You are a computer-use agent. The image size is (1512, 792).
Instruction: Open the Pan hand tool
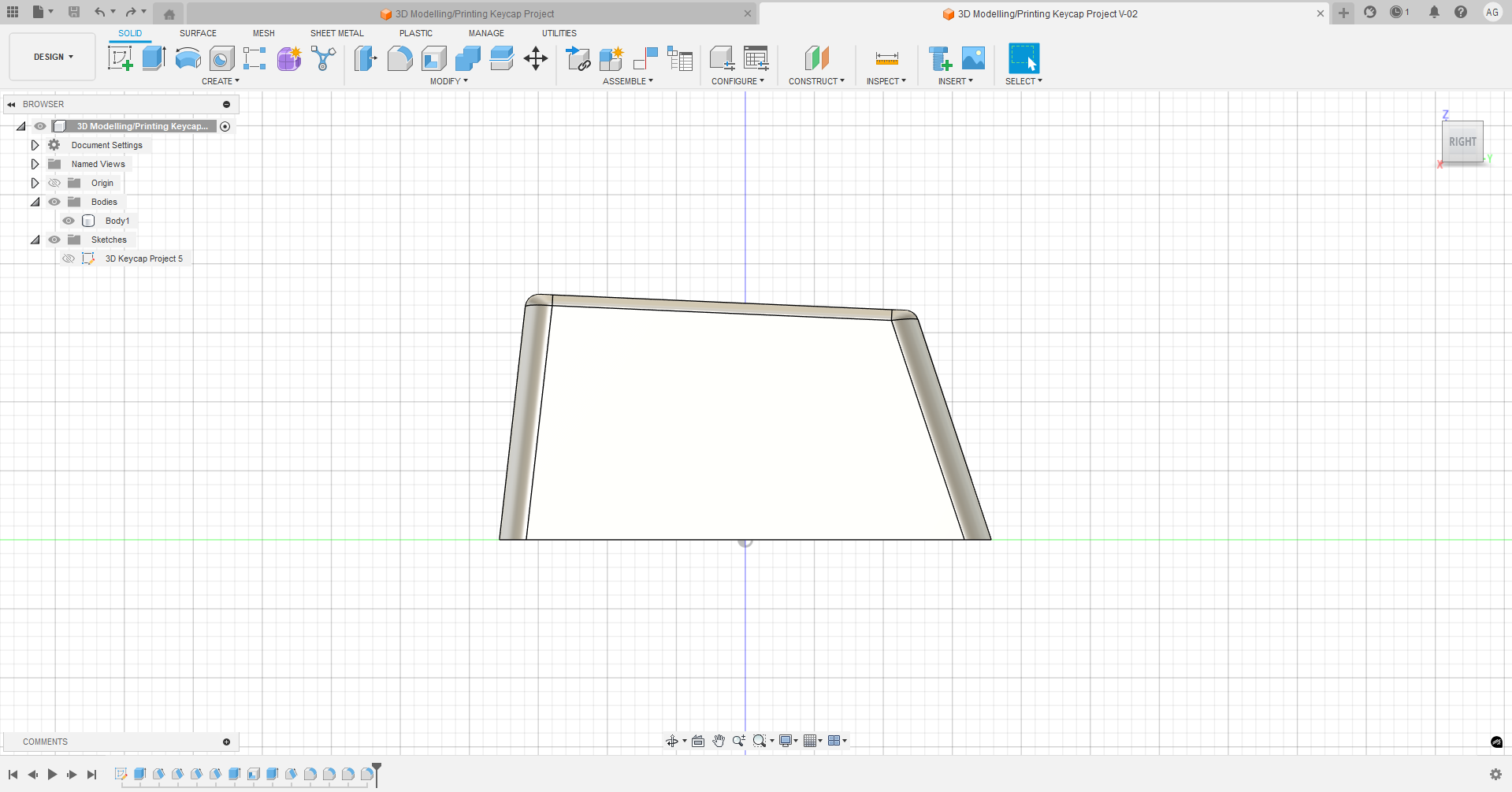[719, 741]
